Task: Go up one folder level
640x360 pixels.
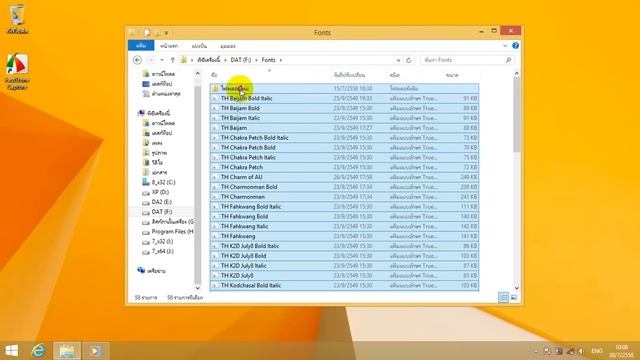Action: pyautogui.click(x=173, y=60)
